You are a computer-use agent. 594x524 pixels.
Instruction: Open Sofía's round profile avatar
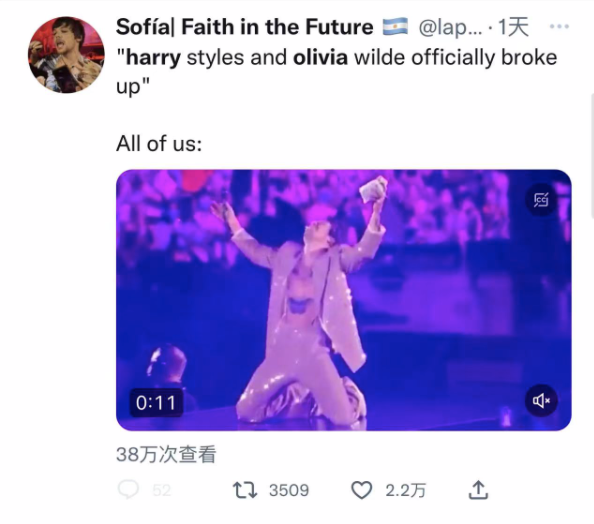(66, 55)
